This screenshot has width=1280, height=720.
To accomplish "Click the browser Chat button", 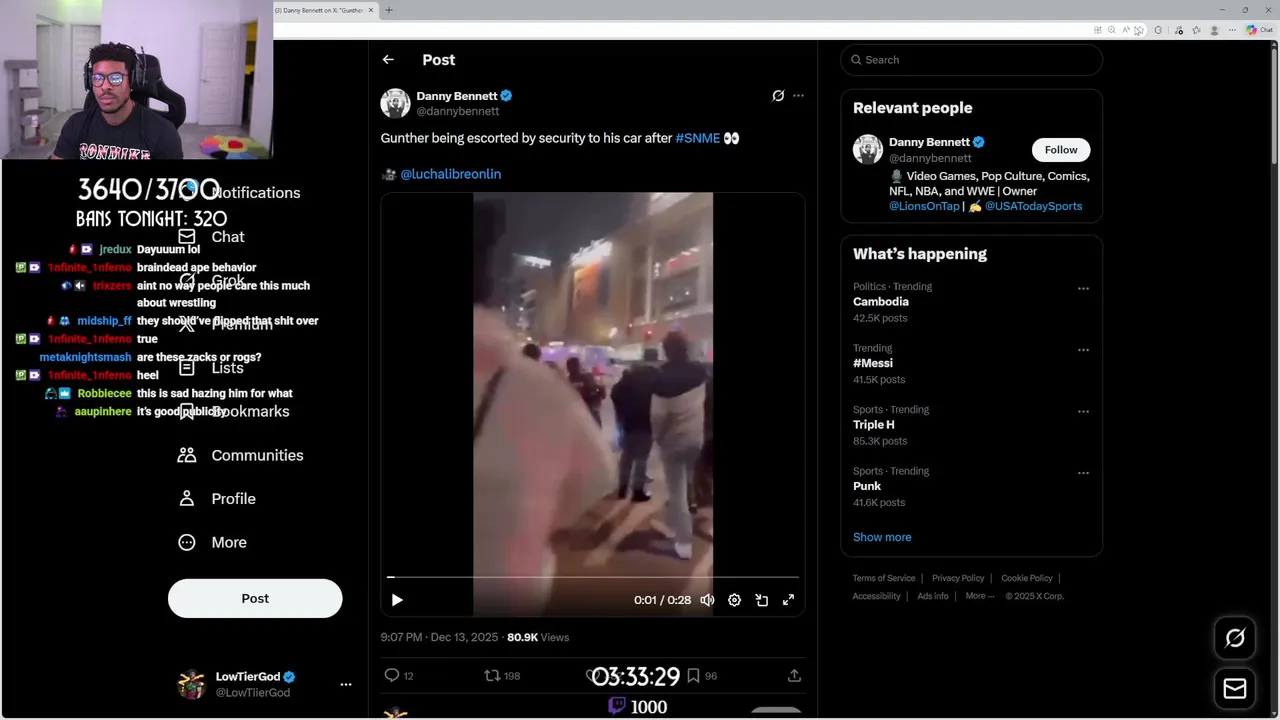I will tap(1258, 30).
